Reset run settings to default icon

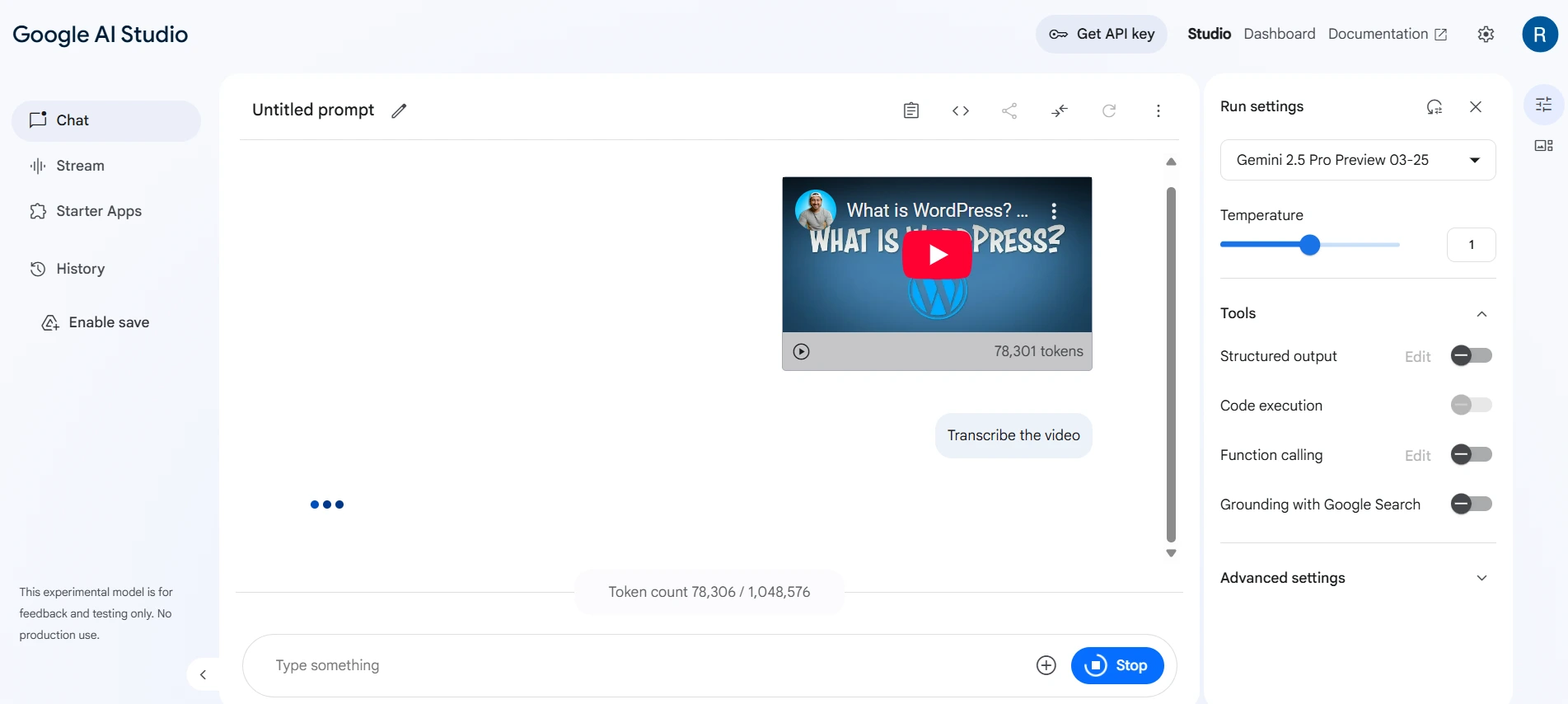1434,107
